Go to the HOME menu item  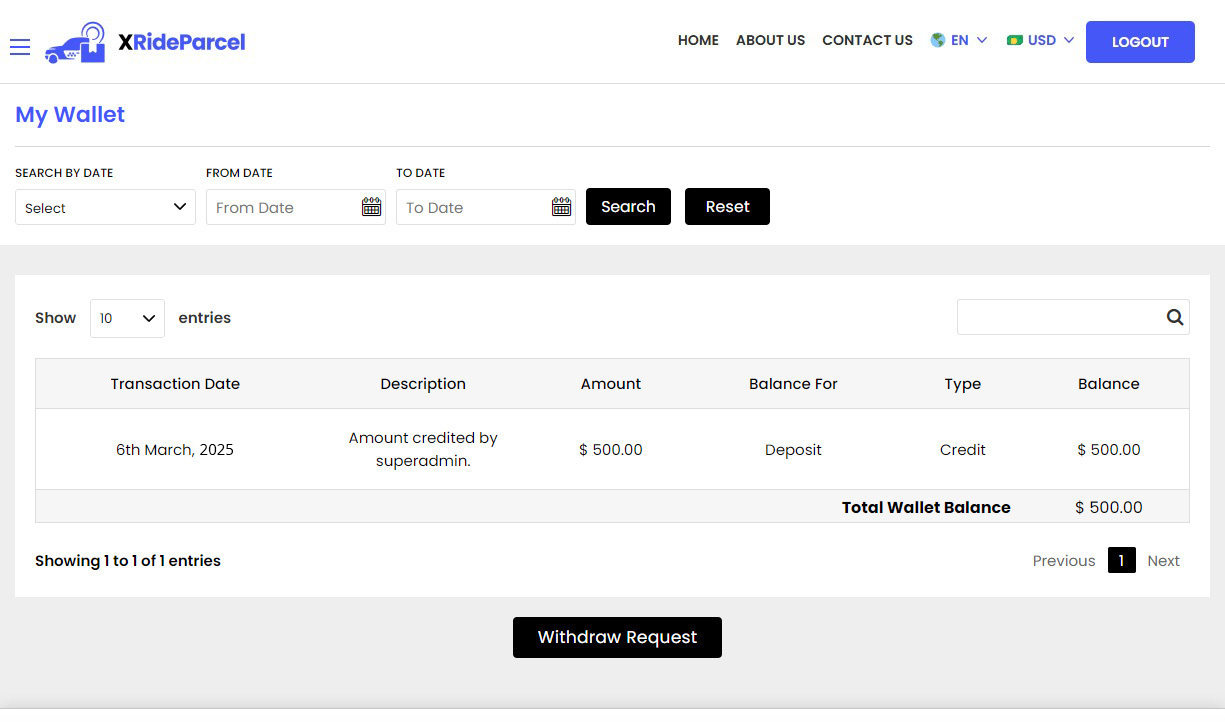[x=698, y=40]
